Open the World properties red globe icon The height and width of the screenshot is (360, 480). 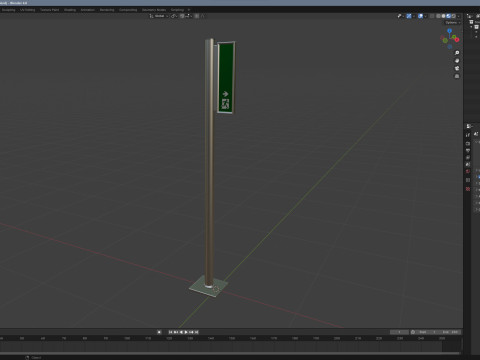point(468,172)
